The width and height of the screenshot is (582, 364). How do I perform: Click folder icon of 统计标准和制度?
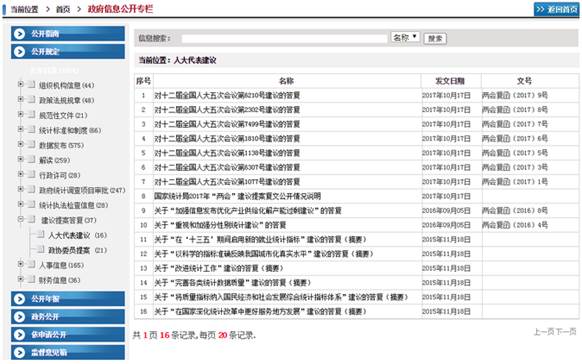(31, 129)
